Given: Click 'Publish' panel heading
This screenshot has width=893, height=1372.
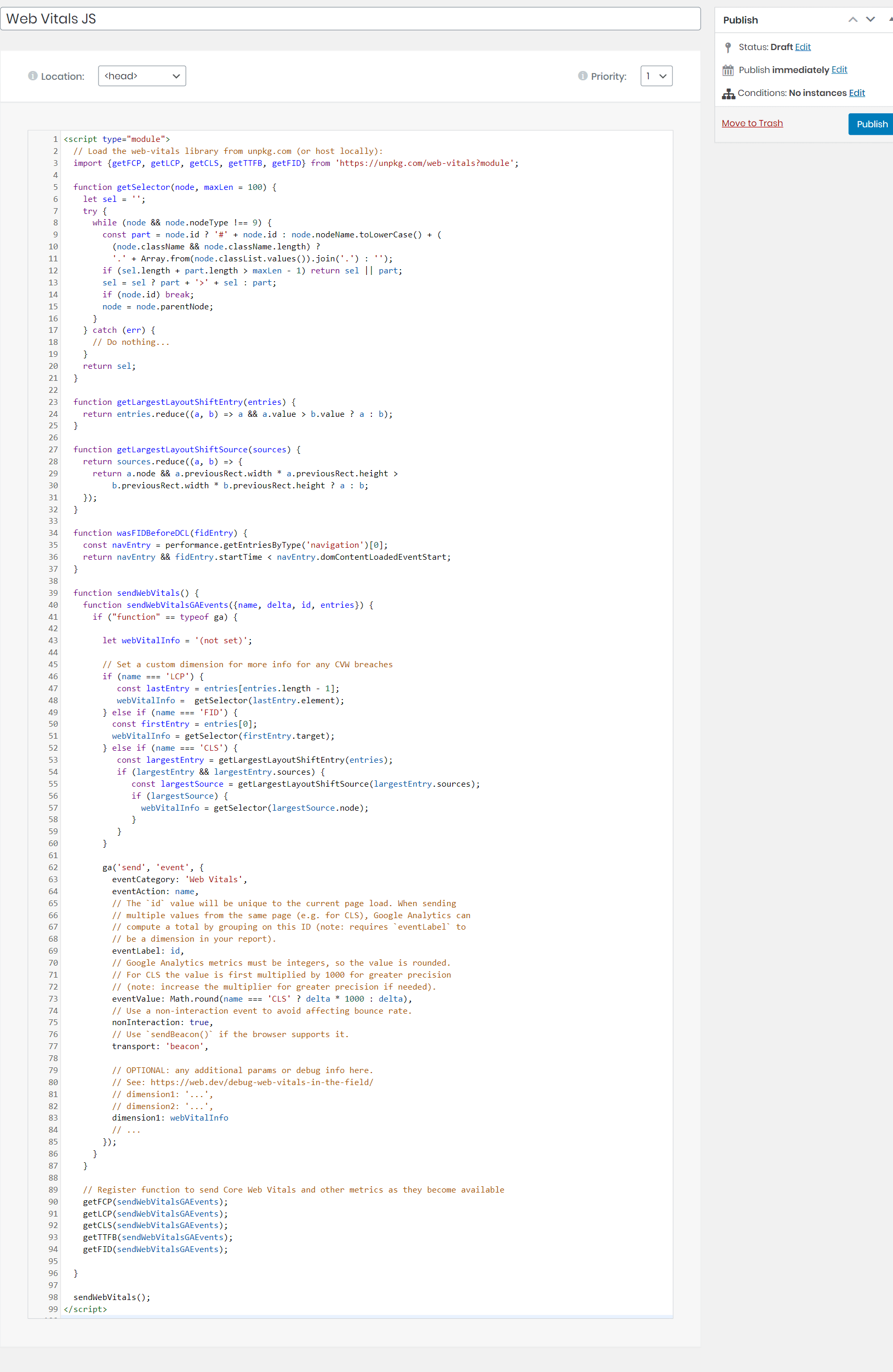Looking at the screenshot, I should (x=740, y=20).
